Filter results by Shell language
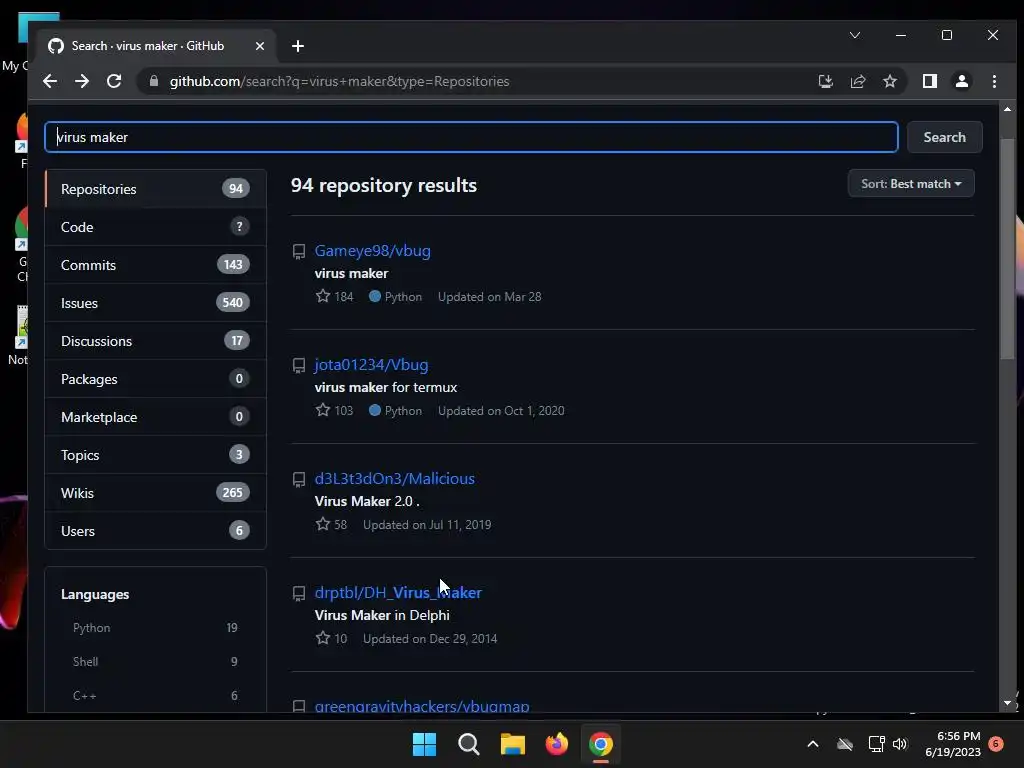Viewport: 1024px width, 768px height. pyautogui.click(x=155, y=662)
